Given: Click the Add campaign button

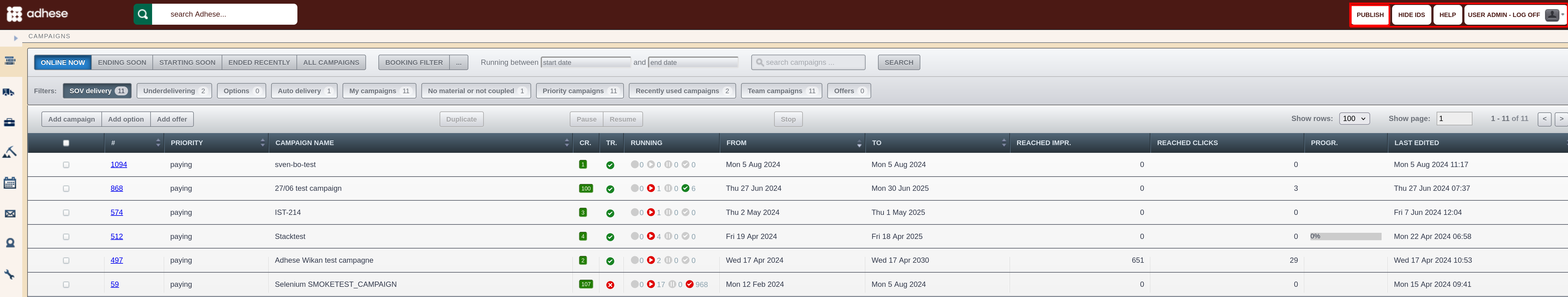Looking at the screenshot, I should coord(71,119).
